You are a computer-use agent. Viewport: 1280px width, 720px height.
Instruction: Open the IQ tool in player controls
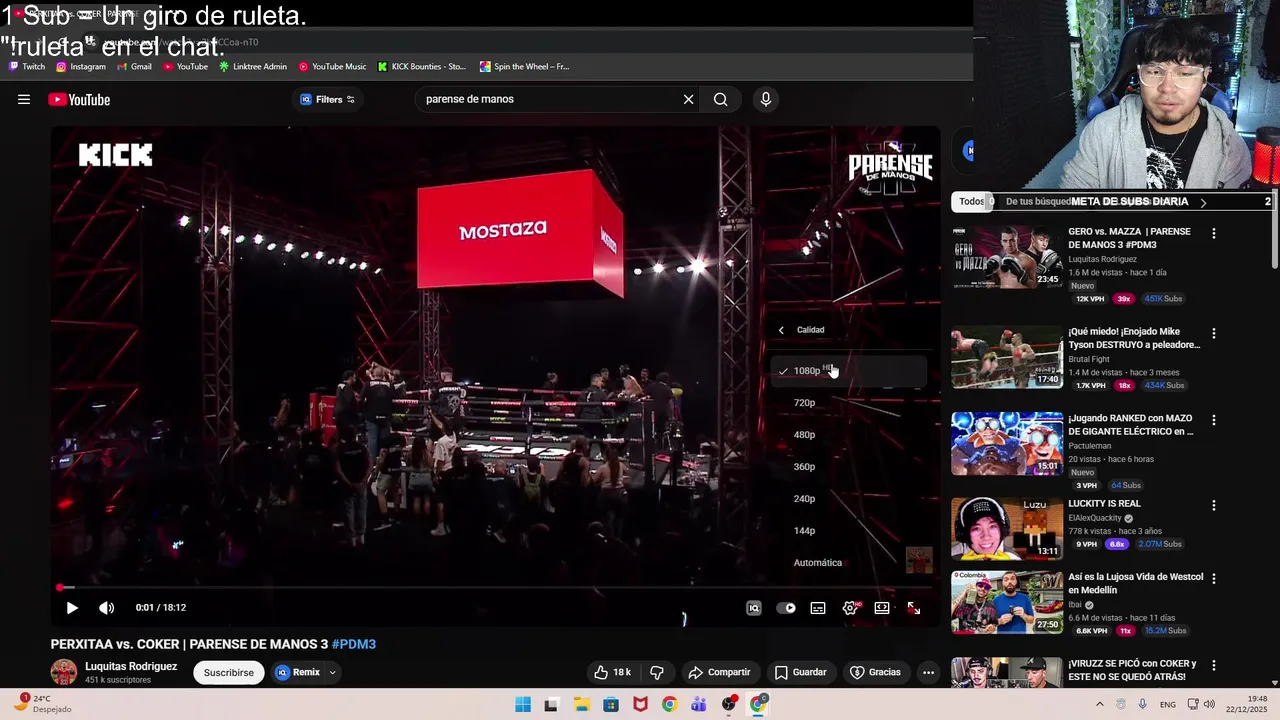click(754, 608)
